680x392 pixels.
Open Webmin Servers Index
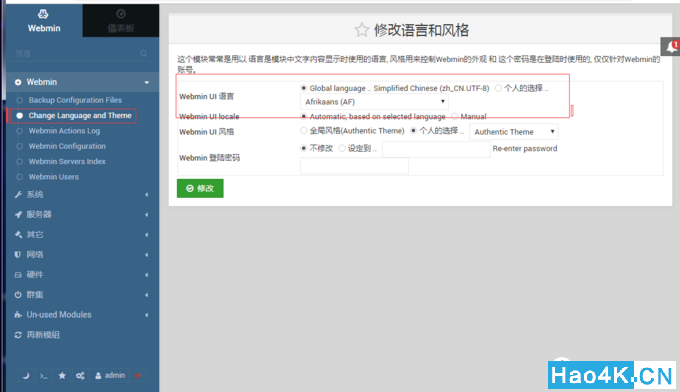pos(67,161)
